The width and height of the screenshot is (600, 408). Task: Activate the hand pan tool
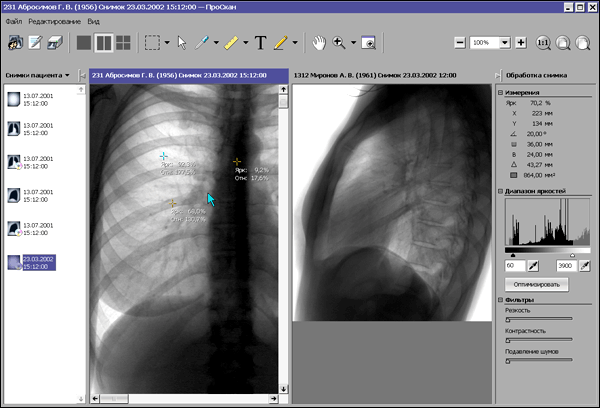(x=319, y=43)
